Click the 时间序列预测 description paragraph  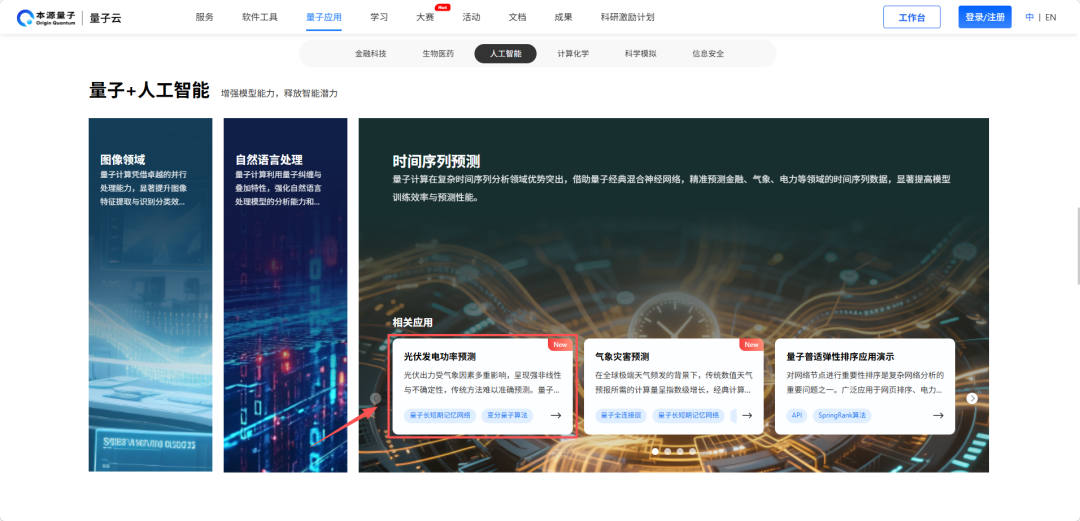pyautogui.click(x=672, y=187)
